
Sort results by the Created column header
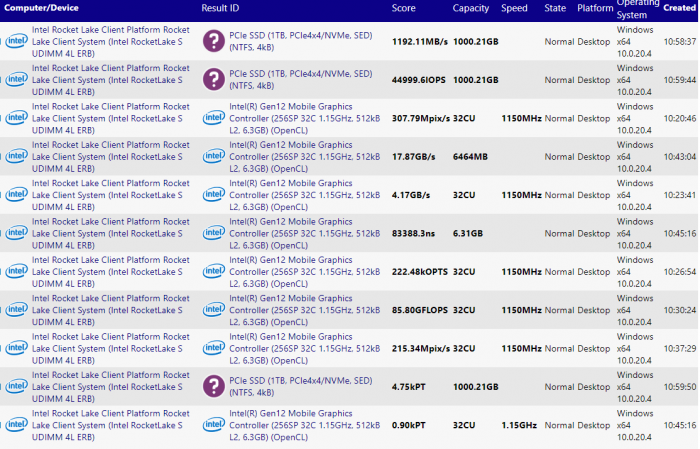(680, 8)
